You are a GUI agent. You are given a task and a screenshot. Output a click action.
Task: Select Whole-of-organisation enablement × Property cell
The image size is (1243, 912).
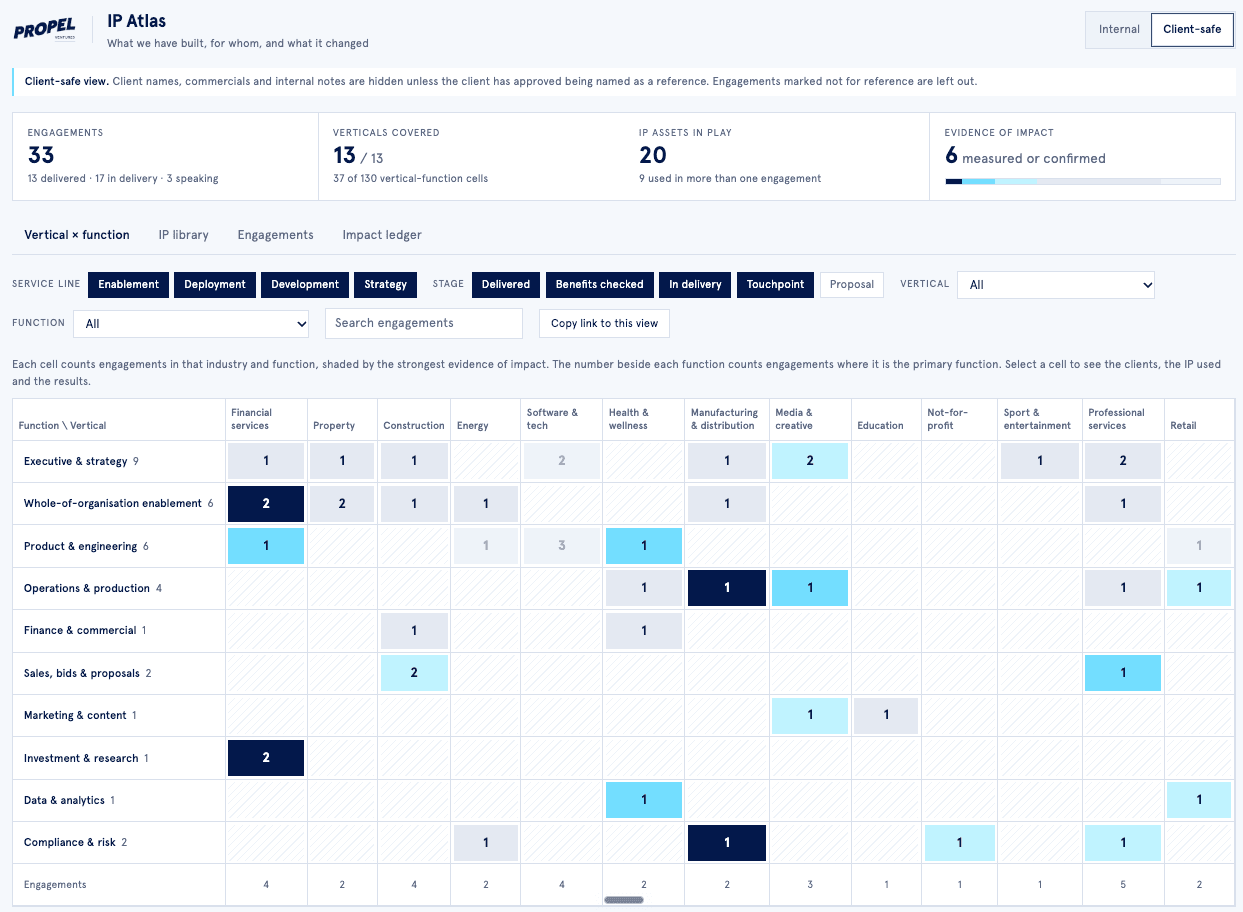pos(342,503)
